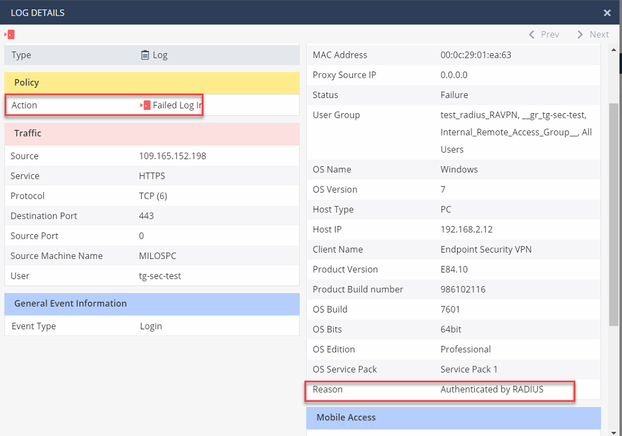Click the product version E84.10
This screenshot has height=436, width=622.
[x=454, y=269]
